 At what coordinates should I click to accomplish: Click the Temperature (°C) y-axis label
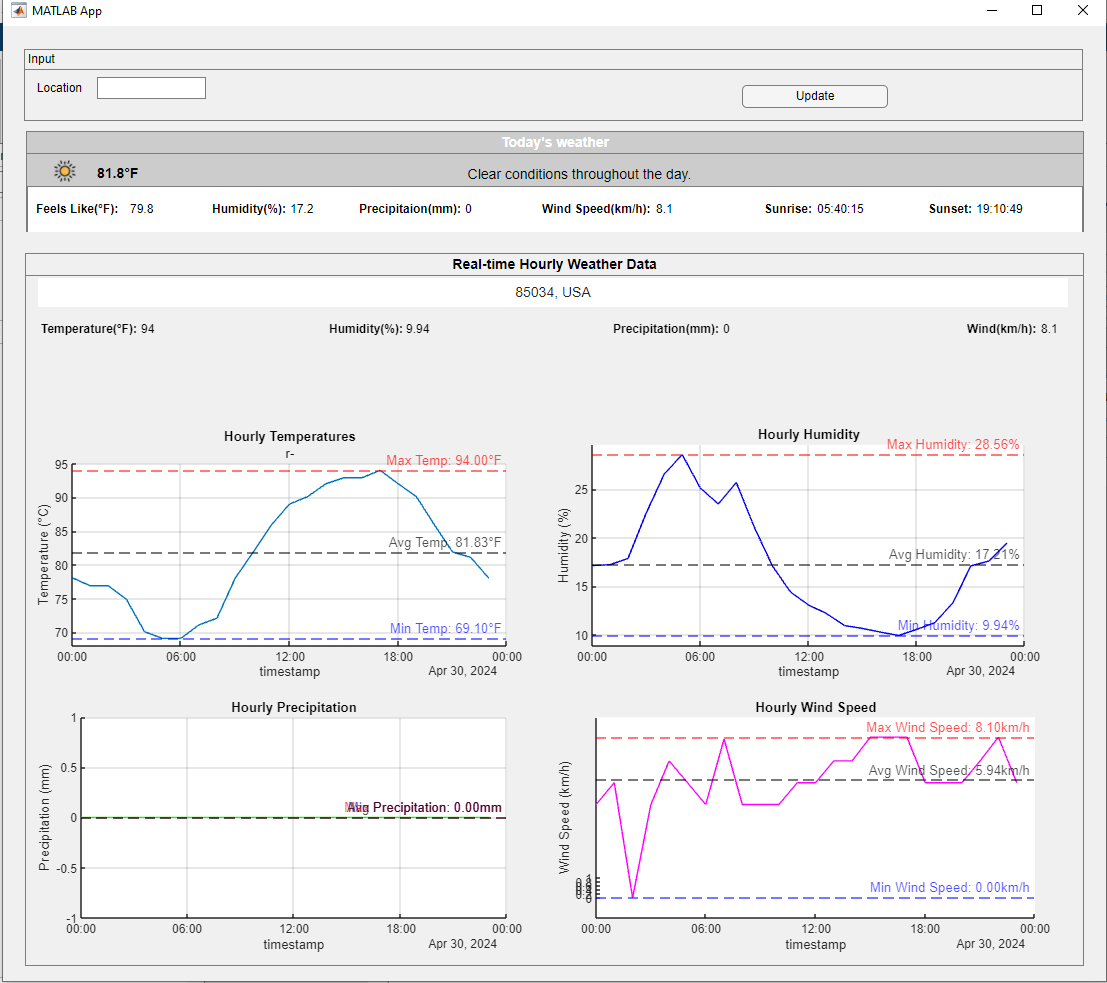point(44,554)
